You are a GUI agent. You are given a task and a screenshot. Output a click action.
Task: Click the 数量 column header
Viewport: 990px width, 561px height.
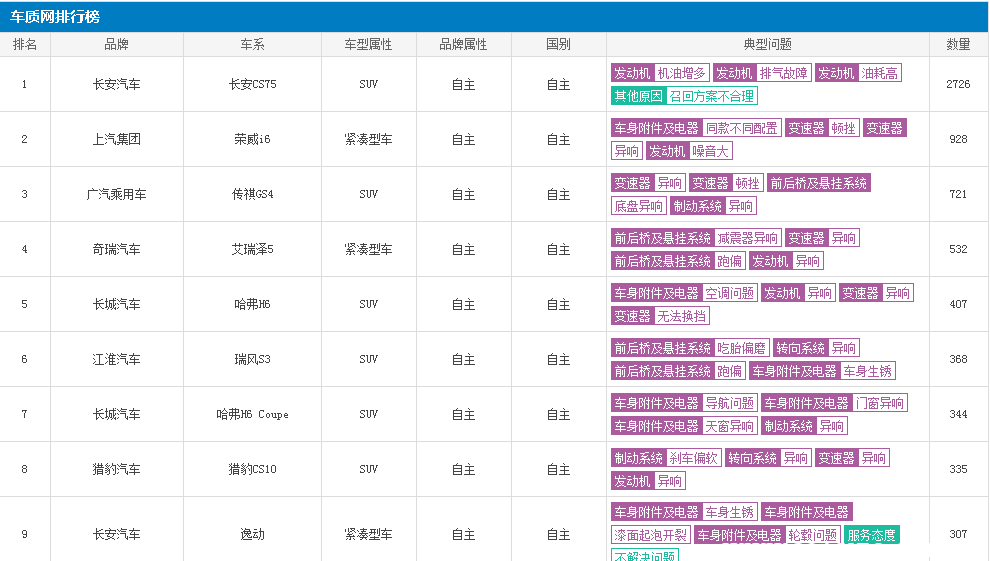click(x=958, y=44)
